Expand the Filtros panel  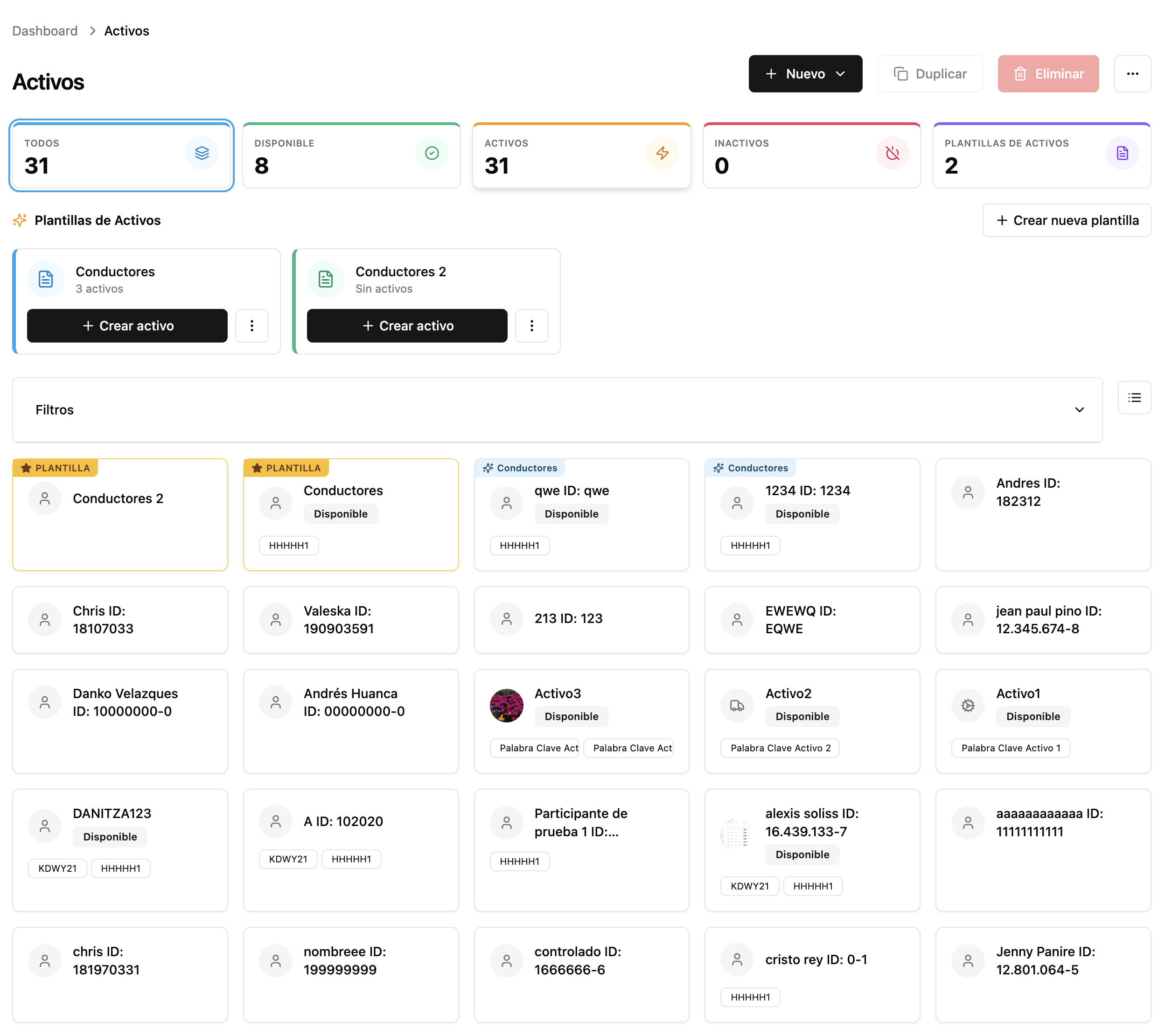(558, 410)
